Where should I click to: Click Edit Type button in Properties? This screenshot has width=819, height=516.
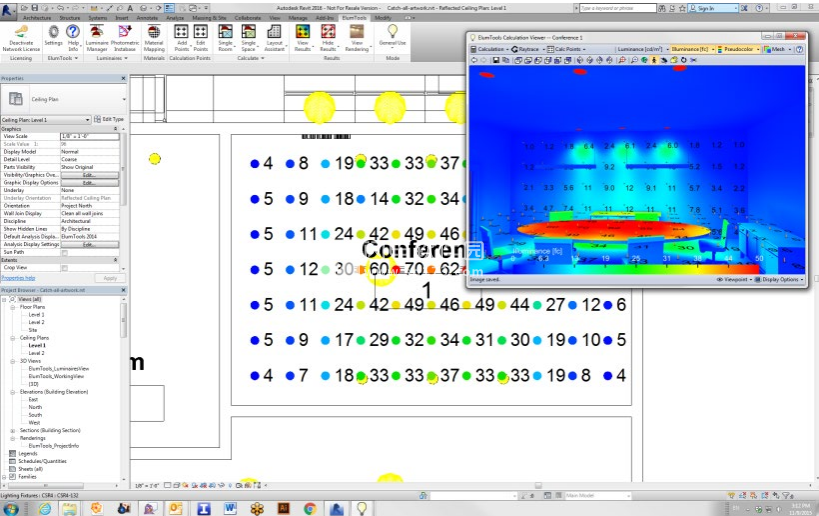coord(110,119)
